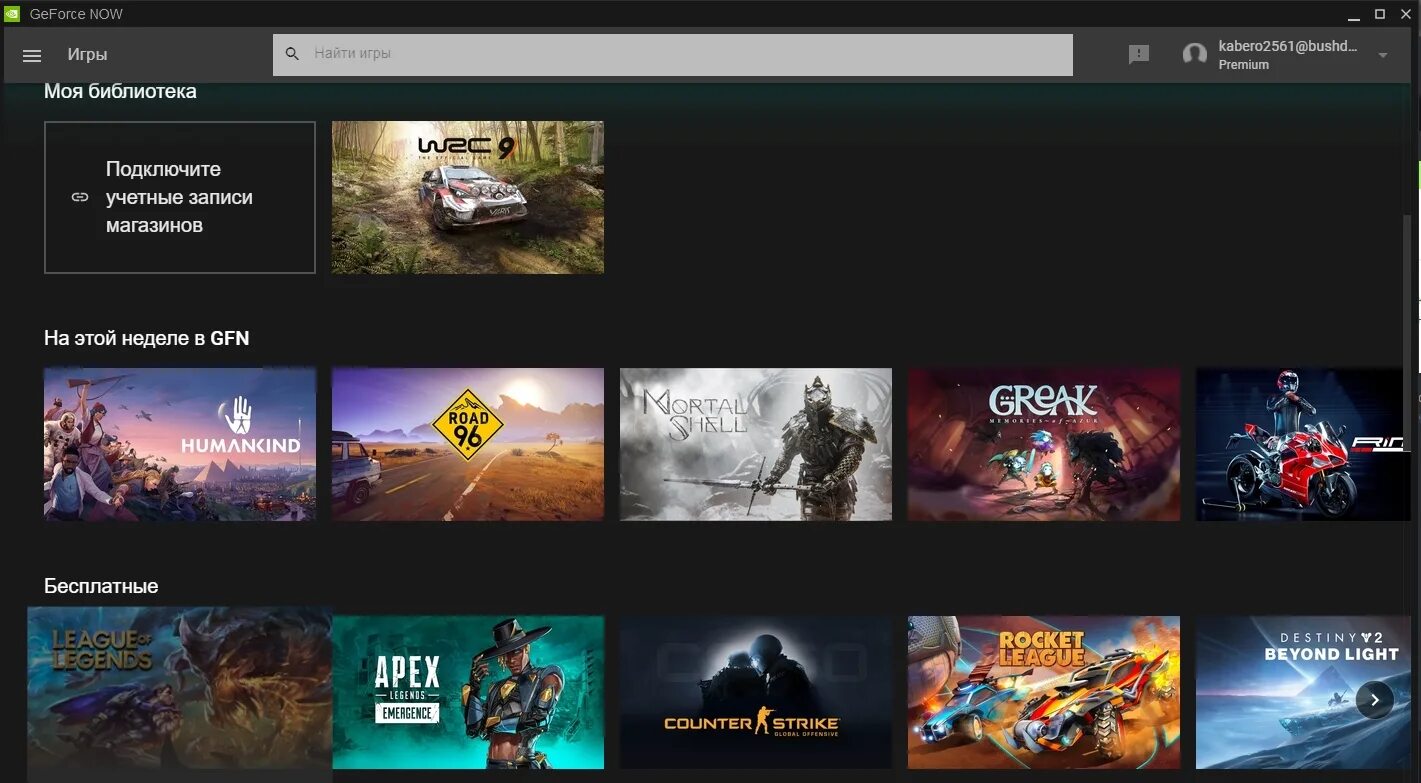Viewport: 1421px width, 783px height.
Task: Open the Игры section label
Action: point(87,55)
